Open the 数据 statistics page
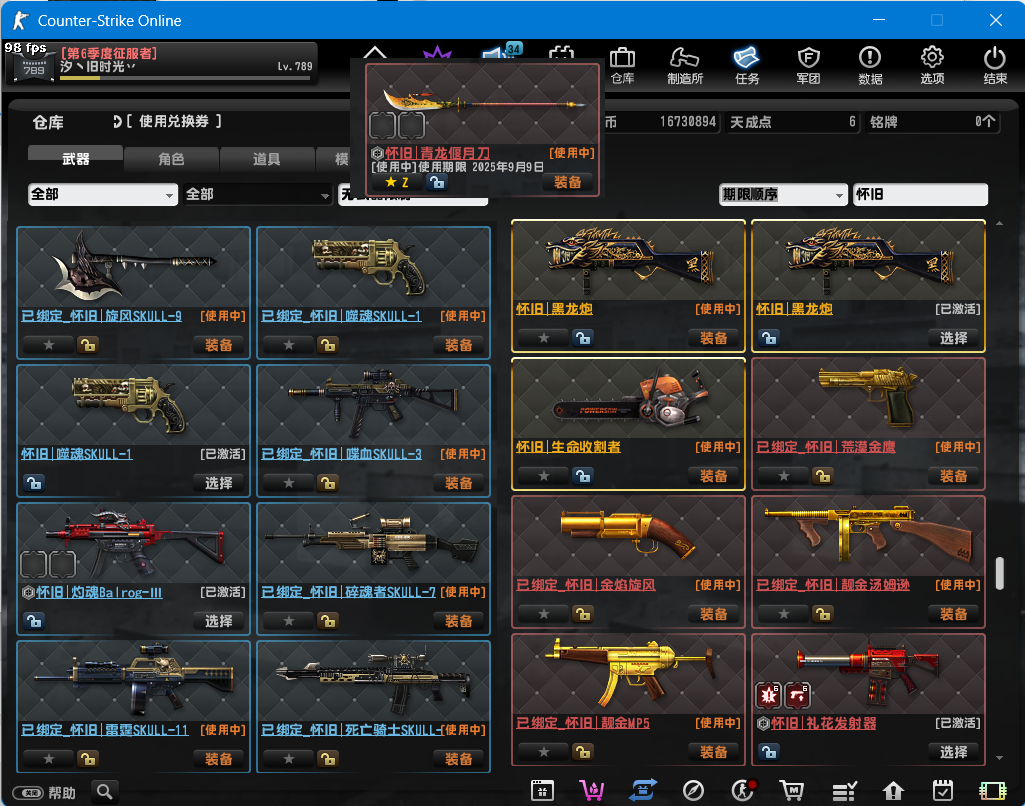The height and width of the screenshot is (806, 1025). pyautogui.click(x=870, y=65)
